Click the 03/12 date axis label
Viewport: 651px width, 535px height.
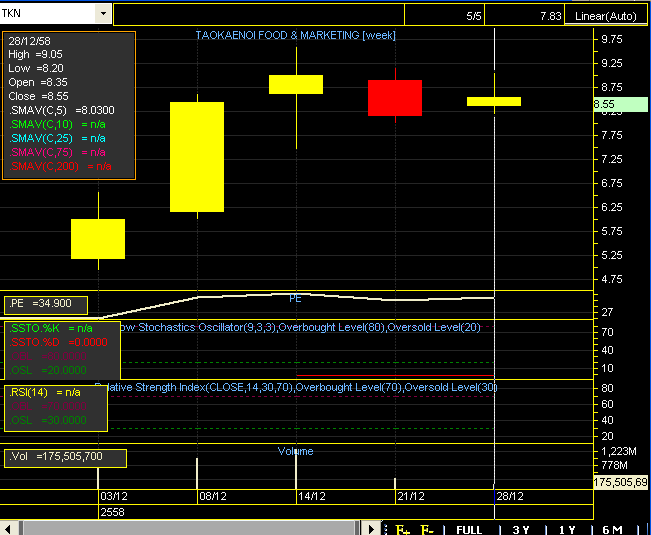(x=114, y=496)
